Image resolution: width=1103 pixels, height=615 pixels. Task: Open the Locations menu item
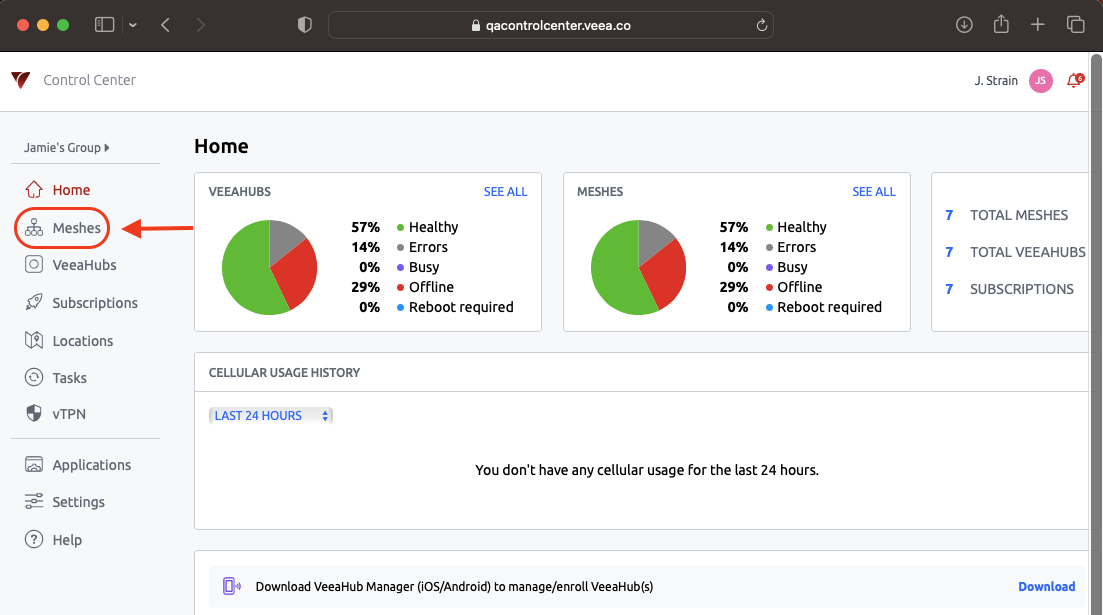82,341
